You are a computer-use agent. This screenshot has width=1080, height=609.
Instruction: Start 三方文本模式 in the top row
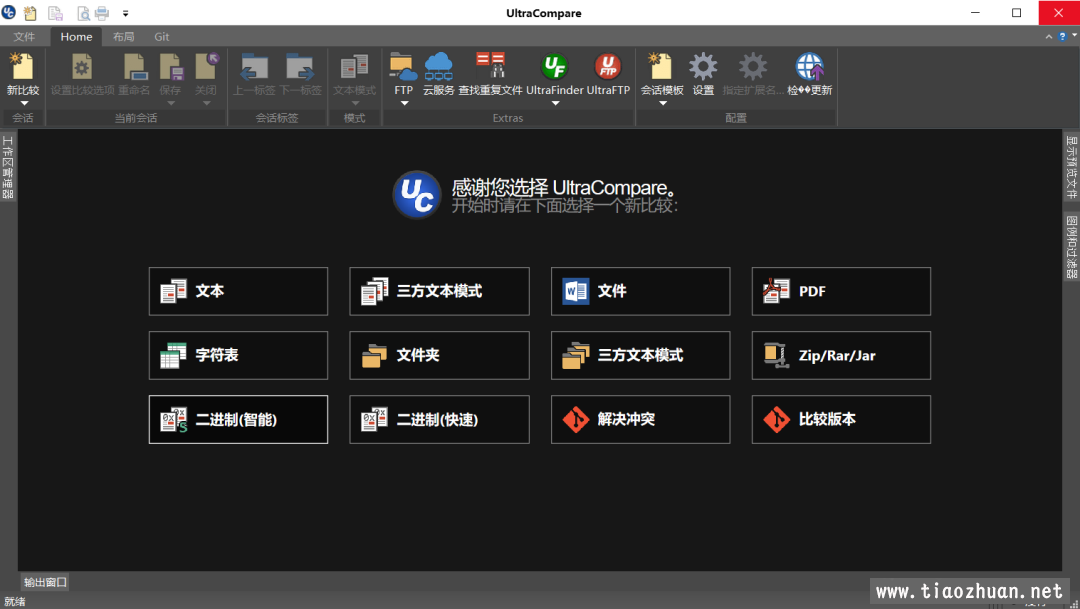(439, 291)
